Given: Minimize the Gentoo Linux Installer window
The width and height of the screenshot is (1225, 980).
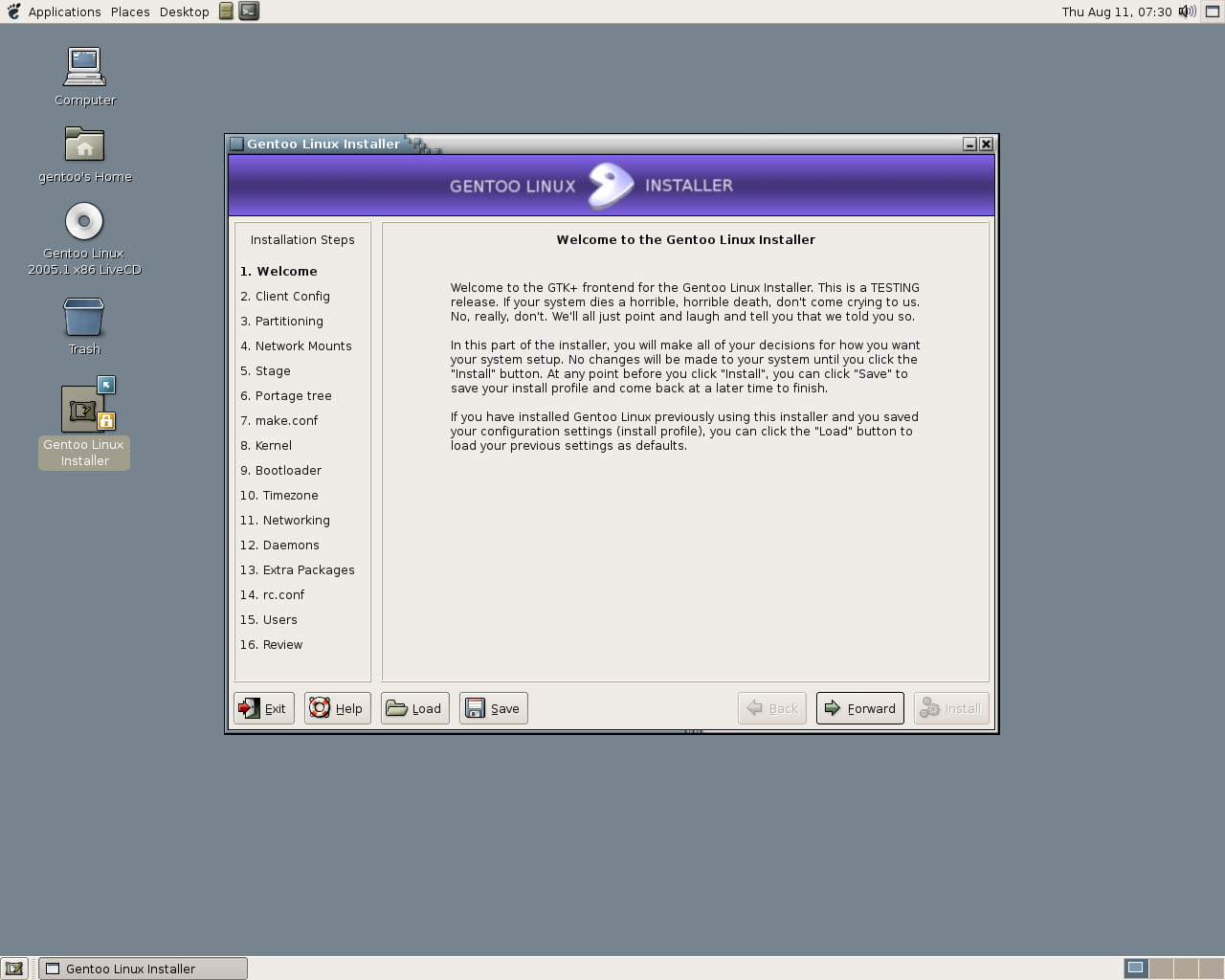Looking at the screenshot, I should 969,145.
